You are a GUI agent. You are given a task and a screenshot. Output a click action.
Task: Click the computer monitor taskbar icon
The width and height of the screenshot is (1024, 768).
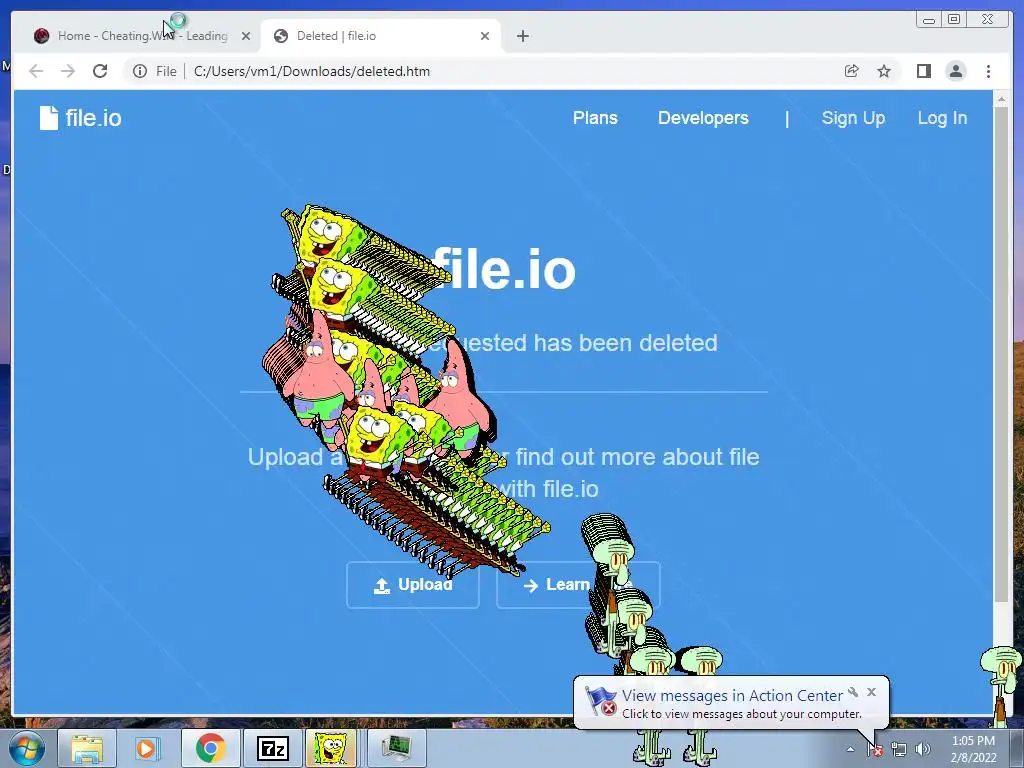tap(396, 748)
